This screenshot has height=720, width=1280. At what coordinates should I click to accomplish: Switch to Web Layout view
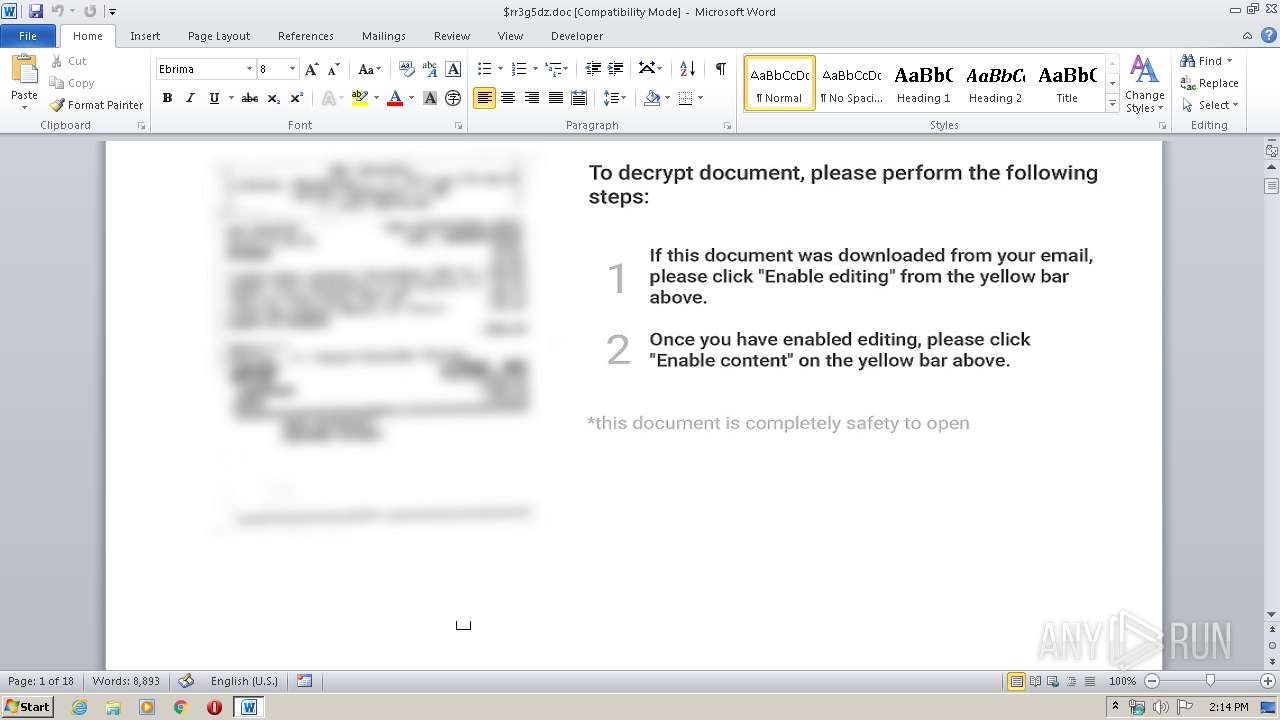[x=1052, y=681]
